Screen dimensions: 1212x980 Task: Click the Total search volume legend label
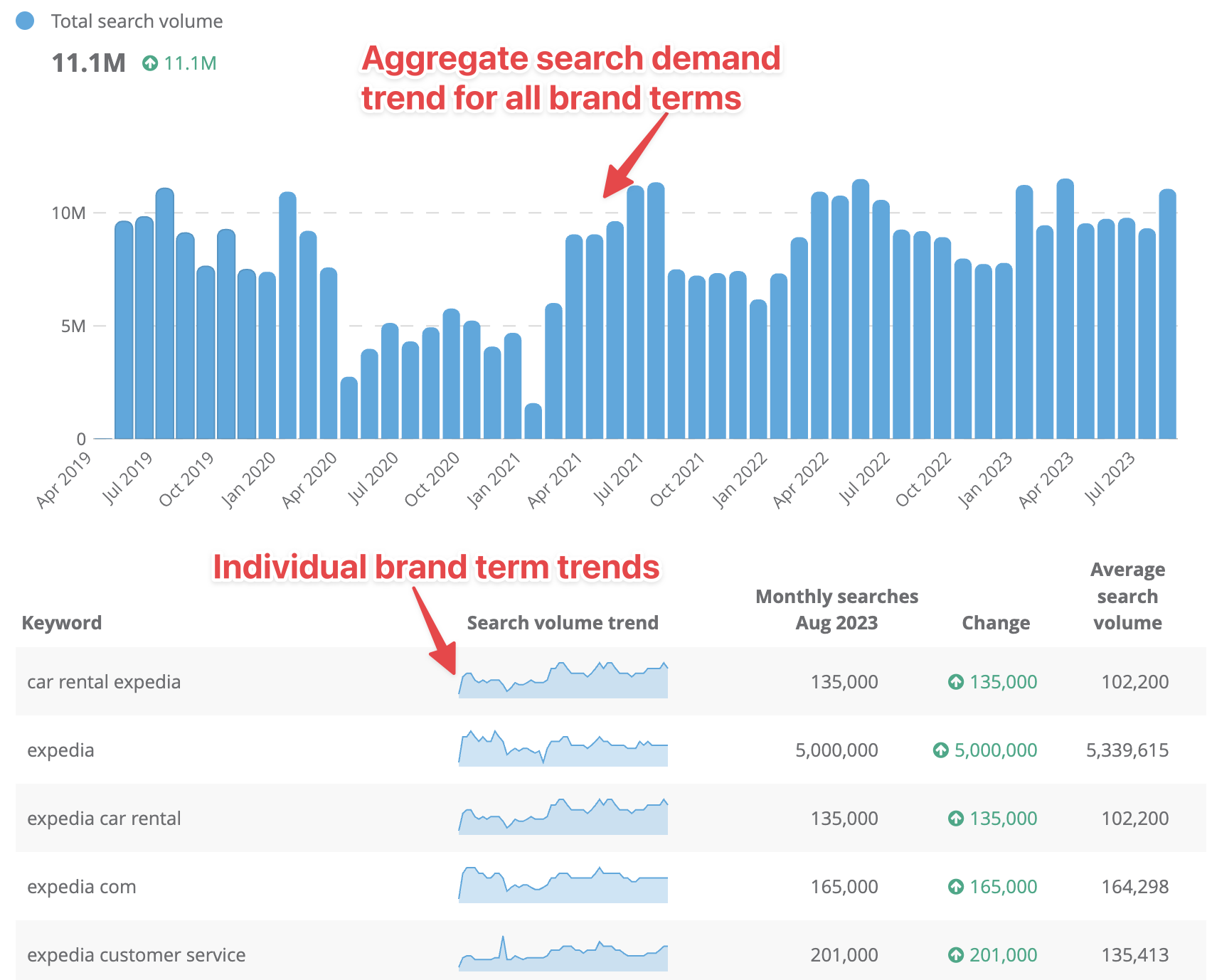click(137, 21)
